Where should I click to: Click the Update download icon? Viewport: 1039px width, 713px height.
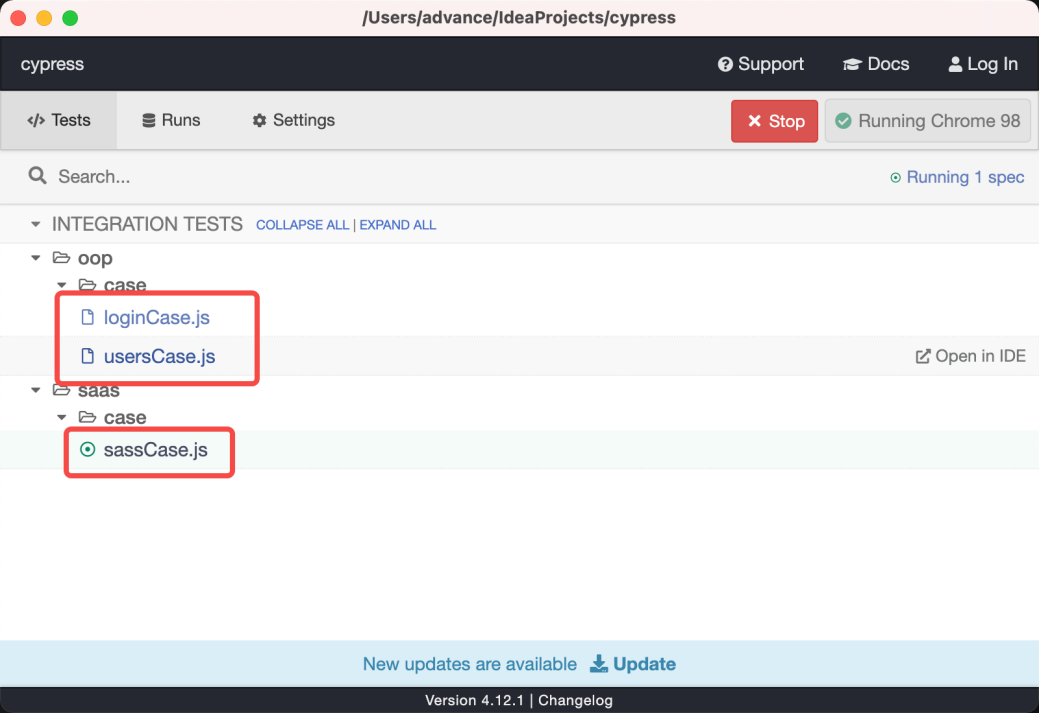pos(598,663)
